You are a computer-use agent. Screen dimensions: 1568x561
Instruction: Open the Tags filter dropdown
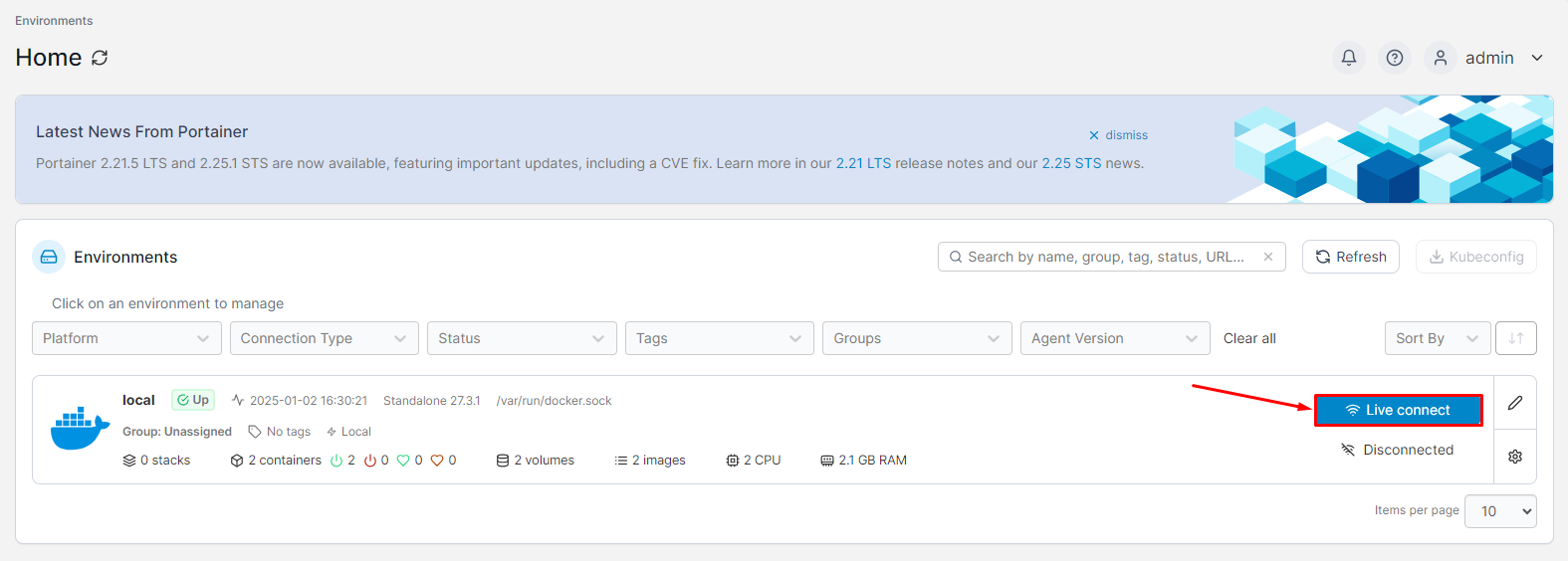pyautogui.click(x=720, y=338)
